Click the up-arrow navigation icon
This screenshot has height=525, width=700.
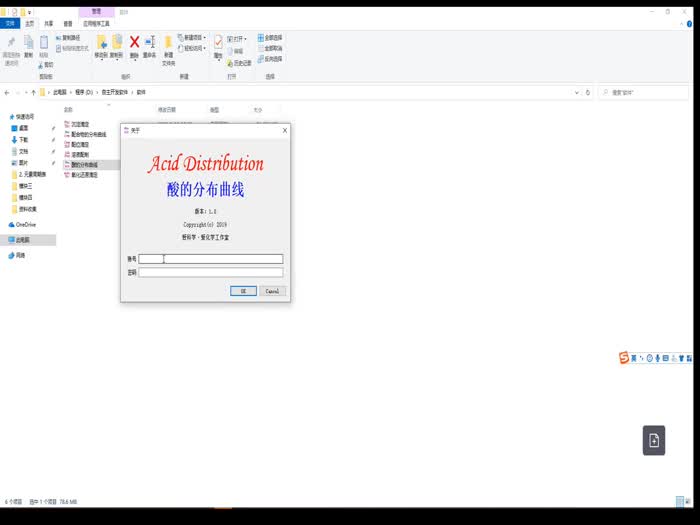tap(34, 92)
